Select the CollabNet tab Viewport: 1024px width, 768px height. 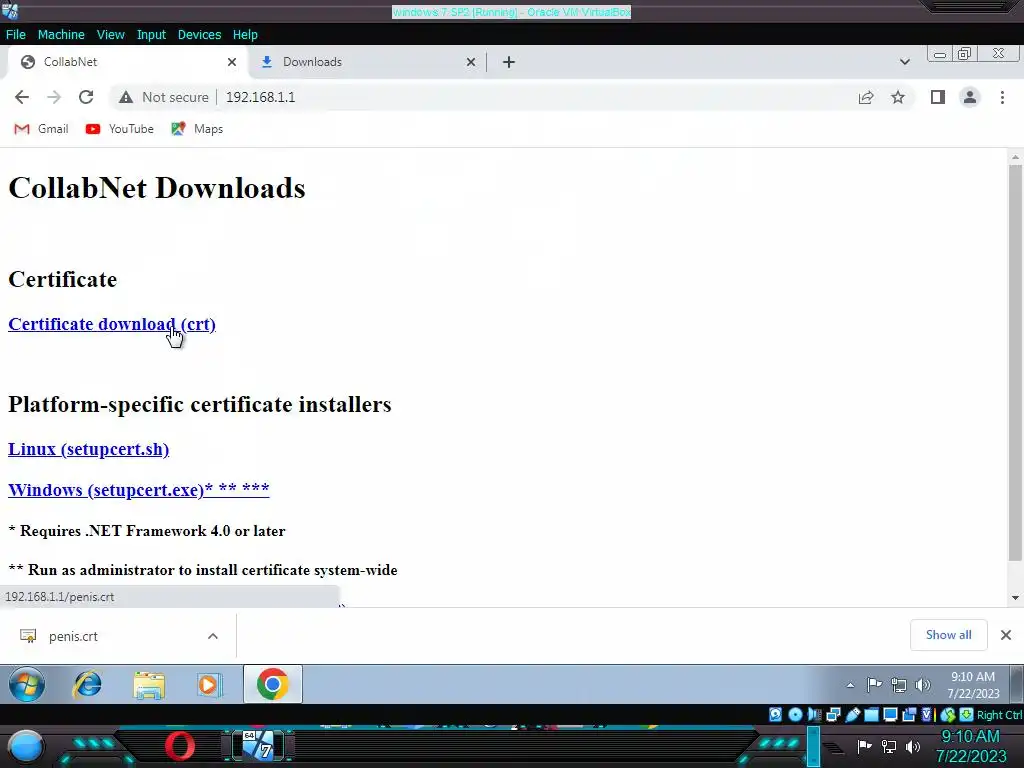click(x=127, y=62)
